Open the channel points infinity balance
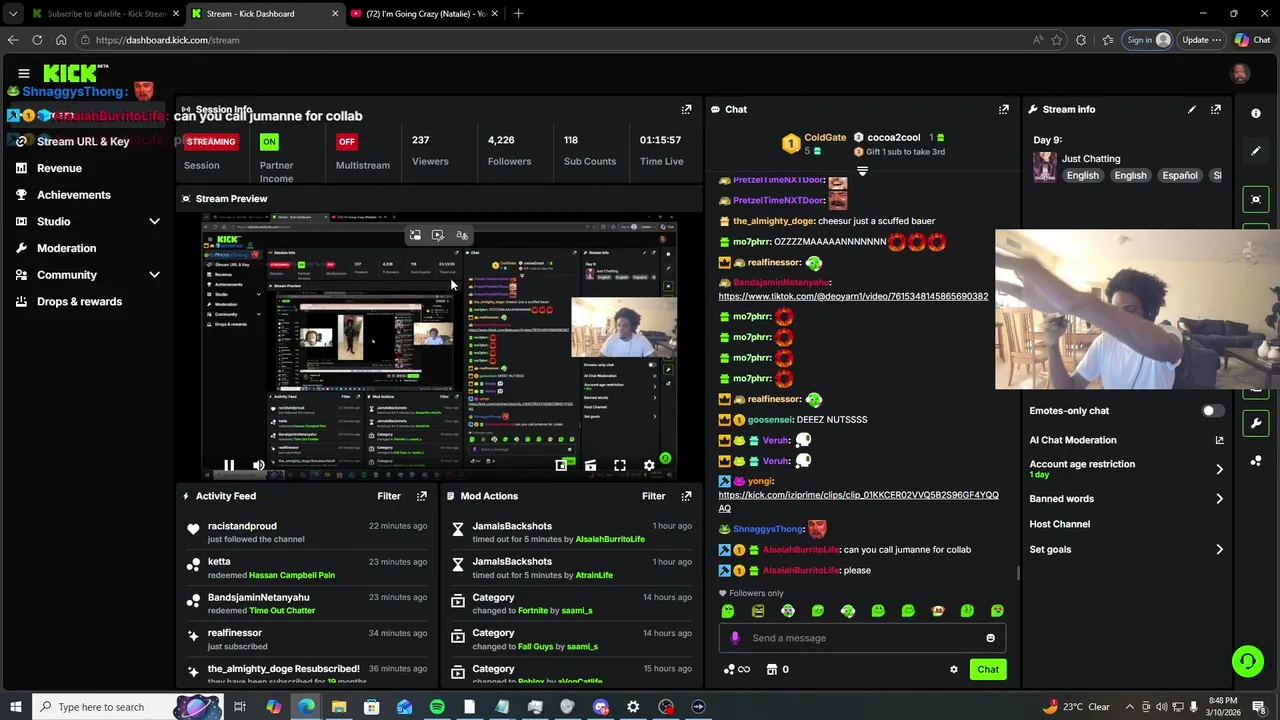Screen dimensions: 1280x720 click(x=737, y=669)
